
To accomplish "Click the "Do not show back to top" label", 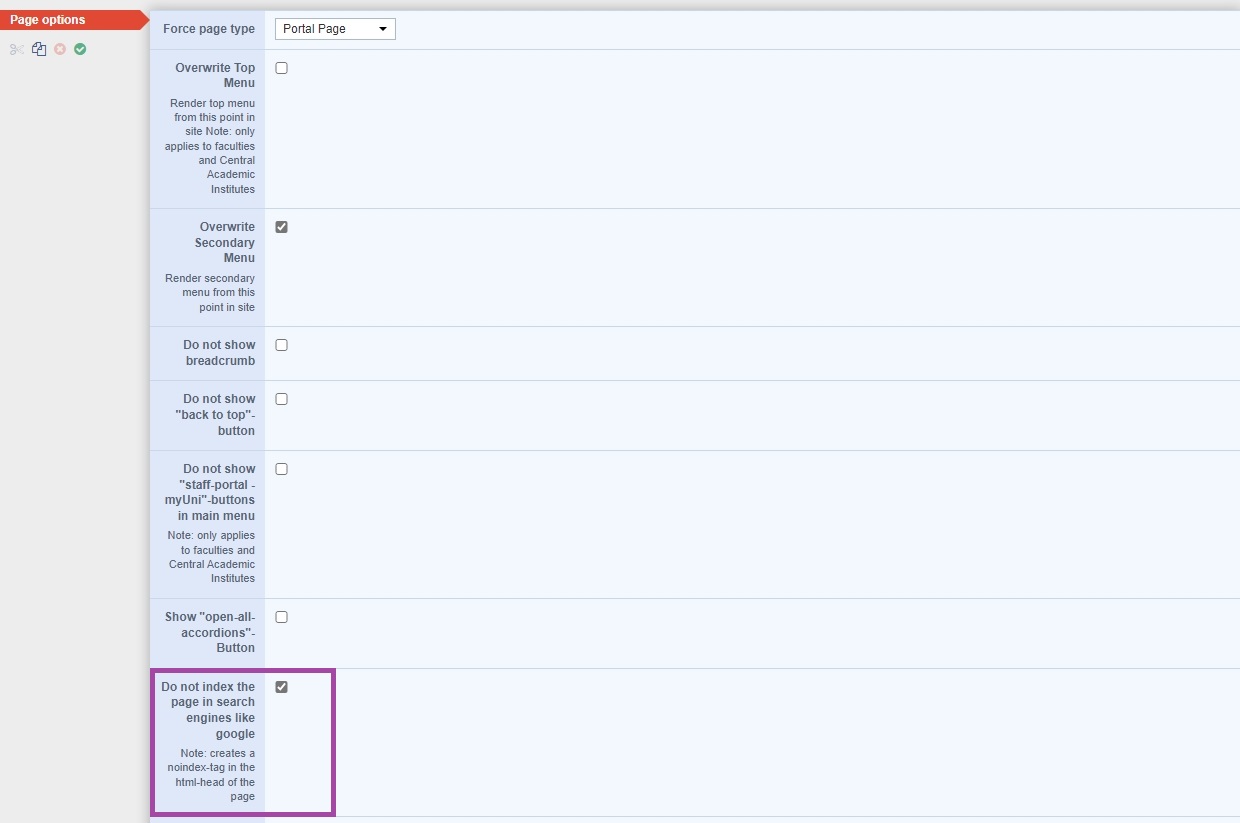I will pyautogui.click(x=219, y=414).
